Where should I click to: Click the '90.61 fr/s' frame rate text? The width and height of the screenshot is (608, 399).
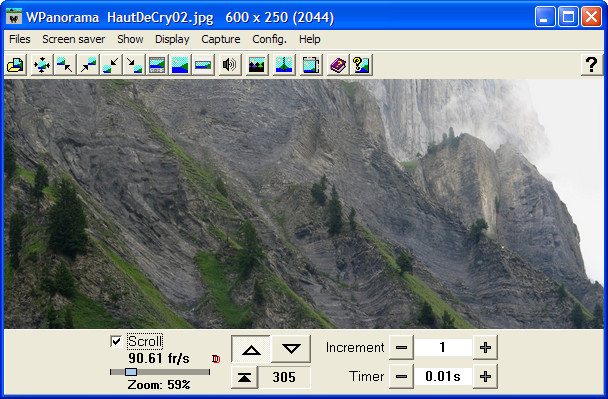click(x=159, y=358)
